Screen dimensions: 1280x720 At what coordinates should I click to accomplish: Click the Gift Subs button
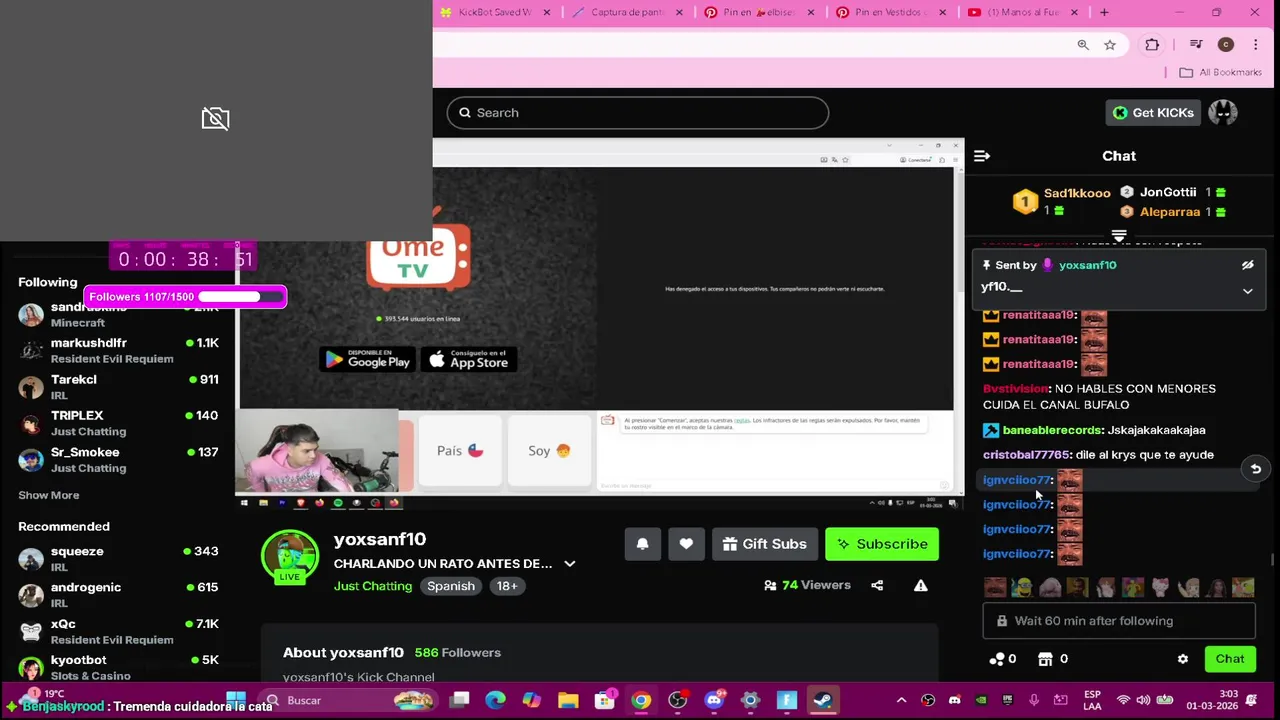765,544
